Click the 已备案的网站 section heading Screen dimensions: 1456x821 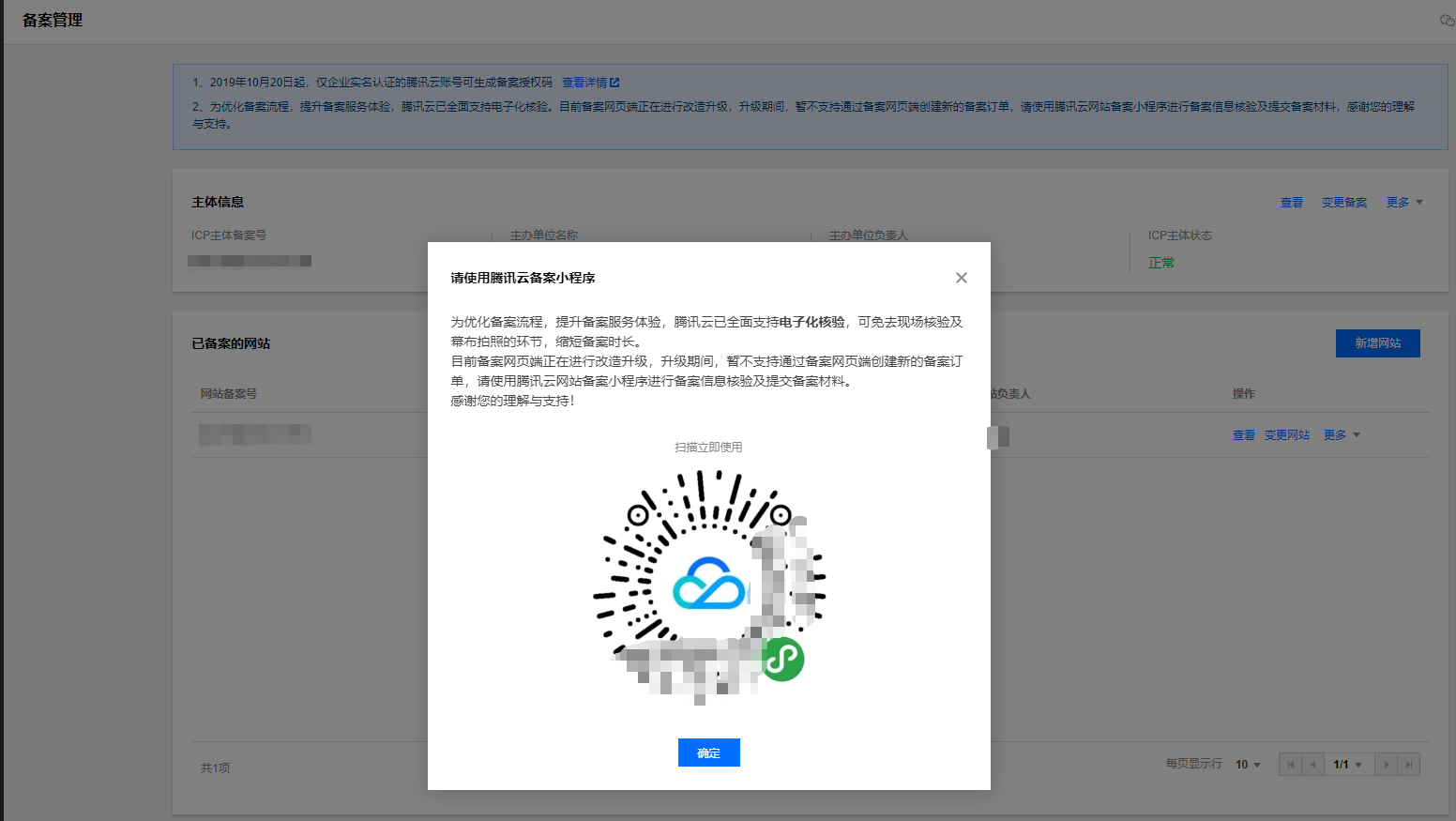[x=231, y=343]
